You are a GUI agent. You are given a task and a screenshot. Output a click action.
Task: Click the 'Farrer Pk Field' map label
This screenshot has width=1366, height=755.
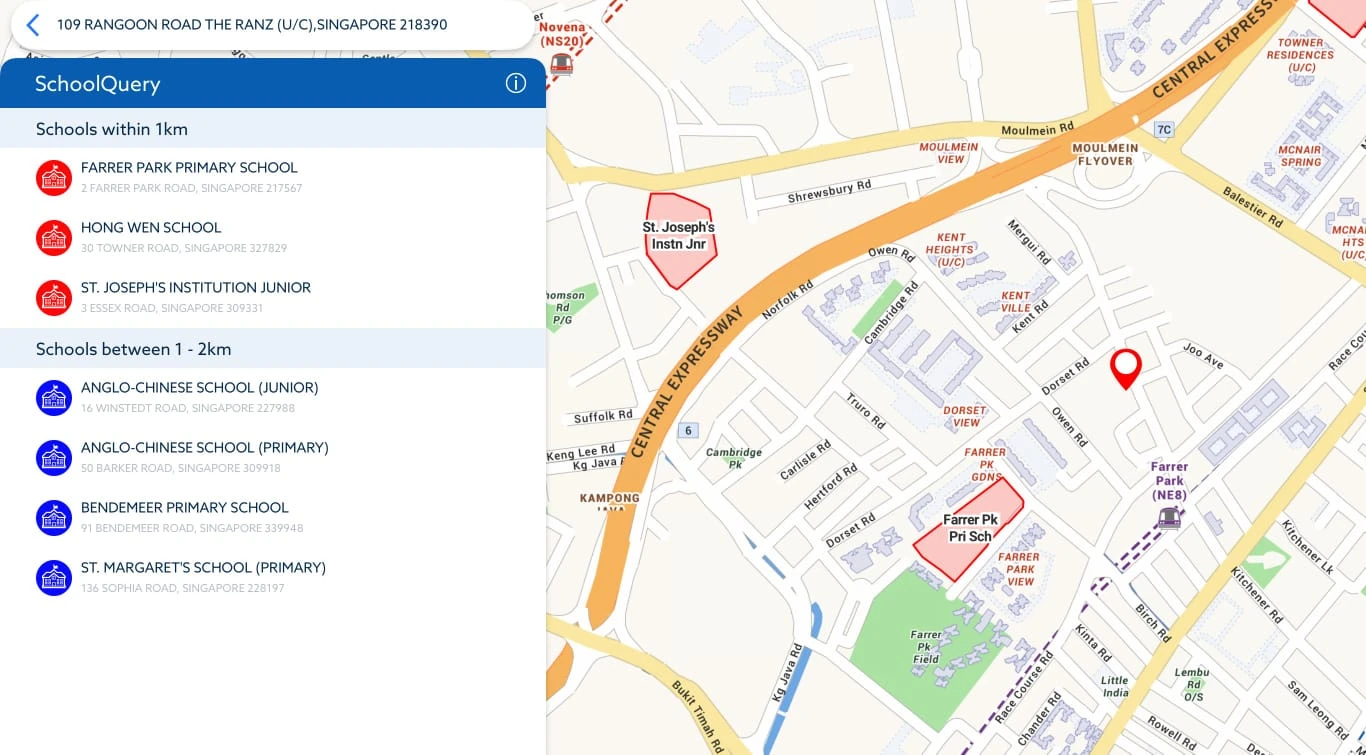point(926,647)
